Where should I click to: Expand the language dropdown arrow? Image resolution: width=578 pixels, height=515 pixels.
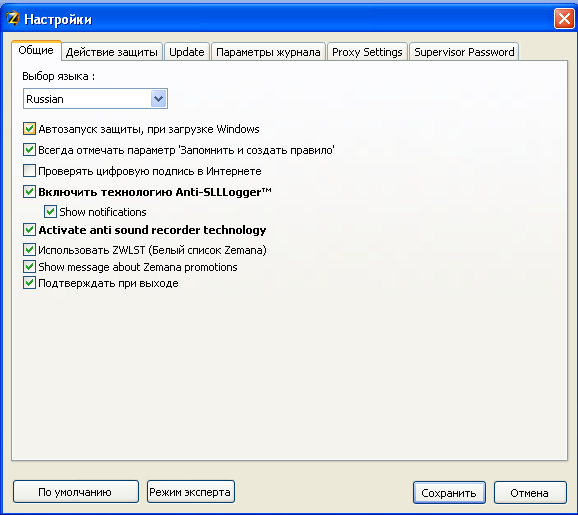tap(159, 99)
